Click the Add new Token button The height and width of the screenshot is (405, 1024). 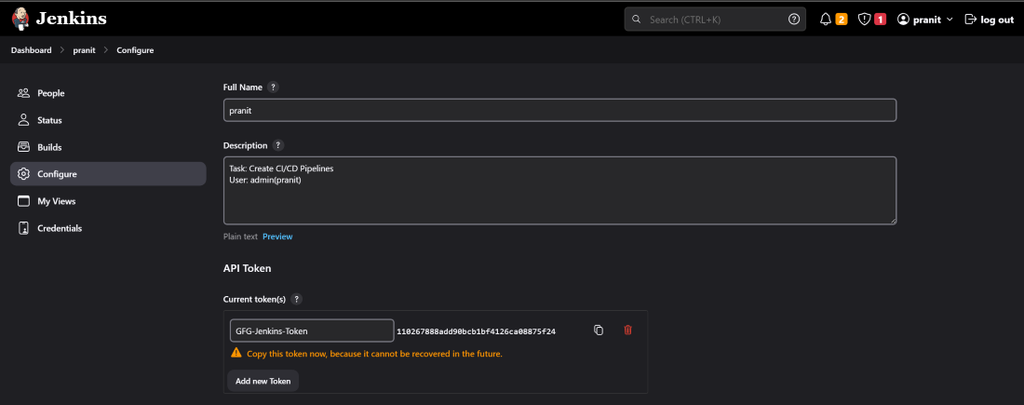pyautogui.click(x=263, y=381)
